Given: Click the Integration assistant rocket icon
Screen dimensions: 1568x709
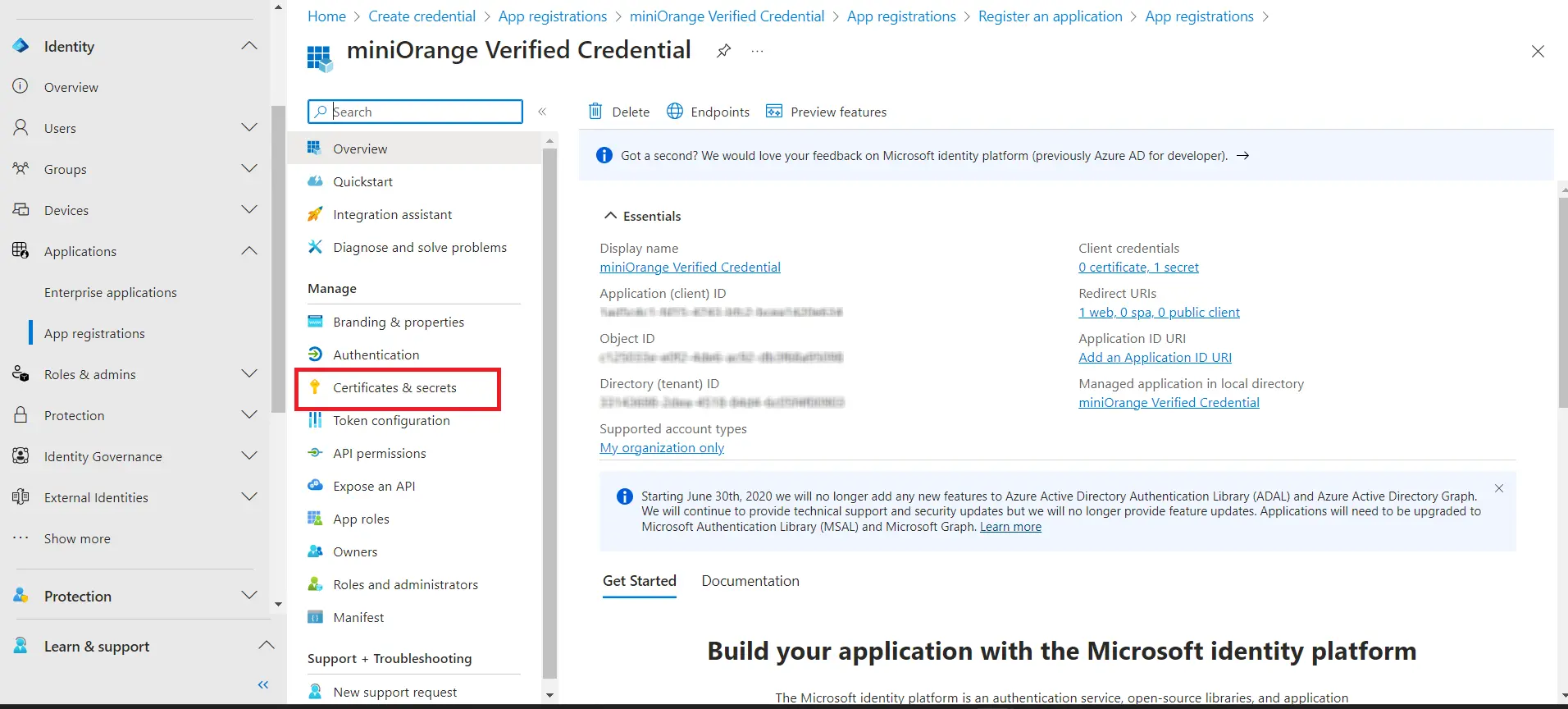Looking at the screenshot, I should [x=315, y=214].
